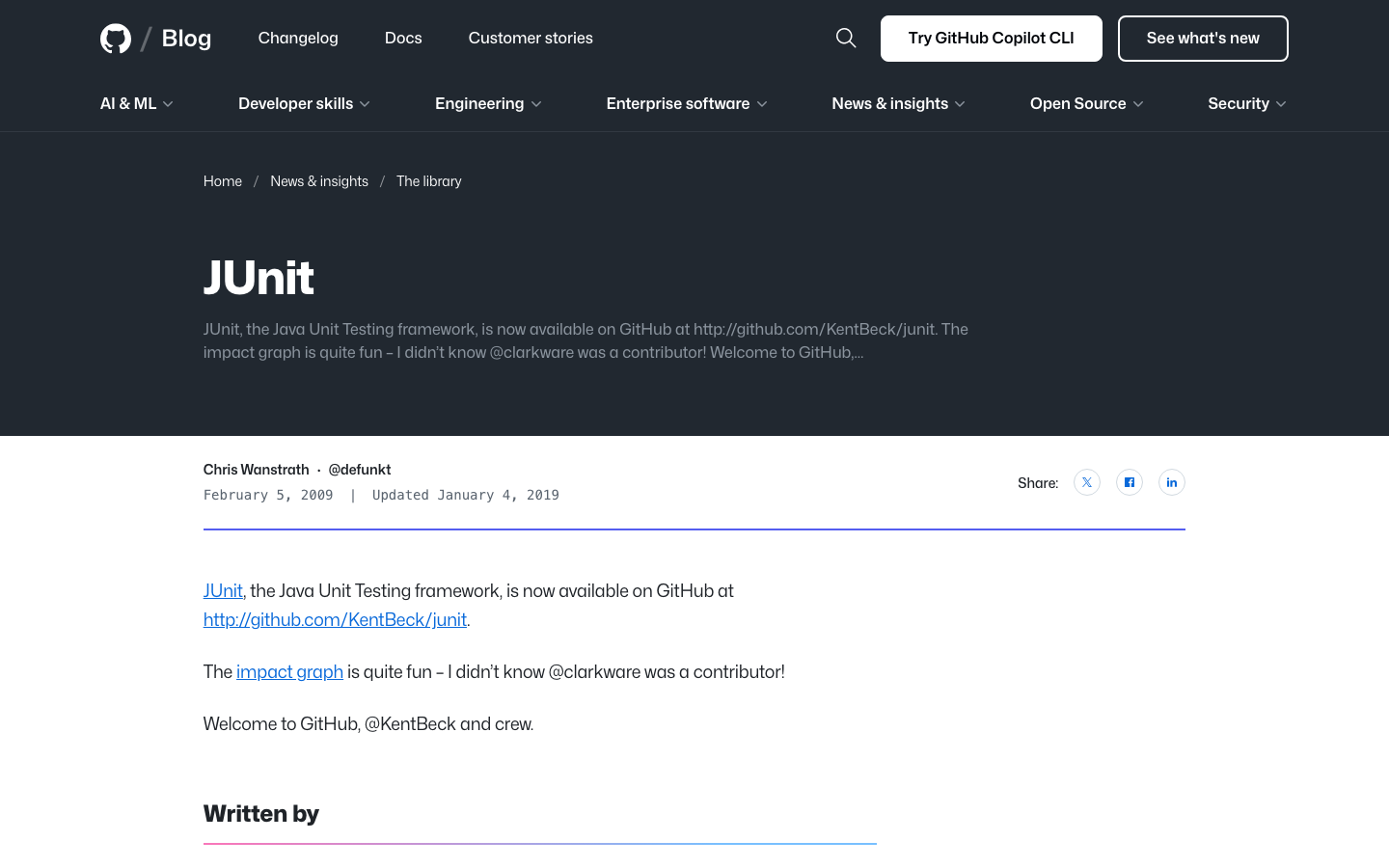Screen dimensions: 1389x868
Task: Go to Blog home title
Action: [186, 39]
